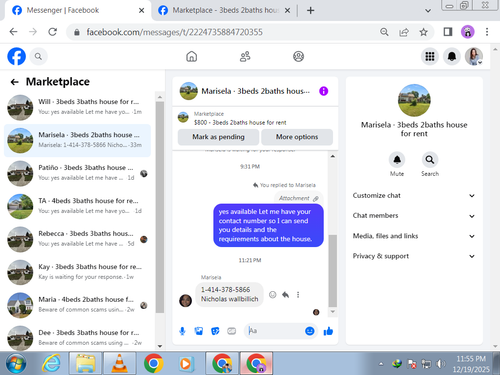Open volume speaker icon in tray
Viewport: 500px width, 375px height.
441,364
